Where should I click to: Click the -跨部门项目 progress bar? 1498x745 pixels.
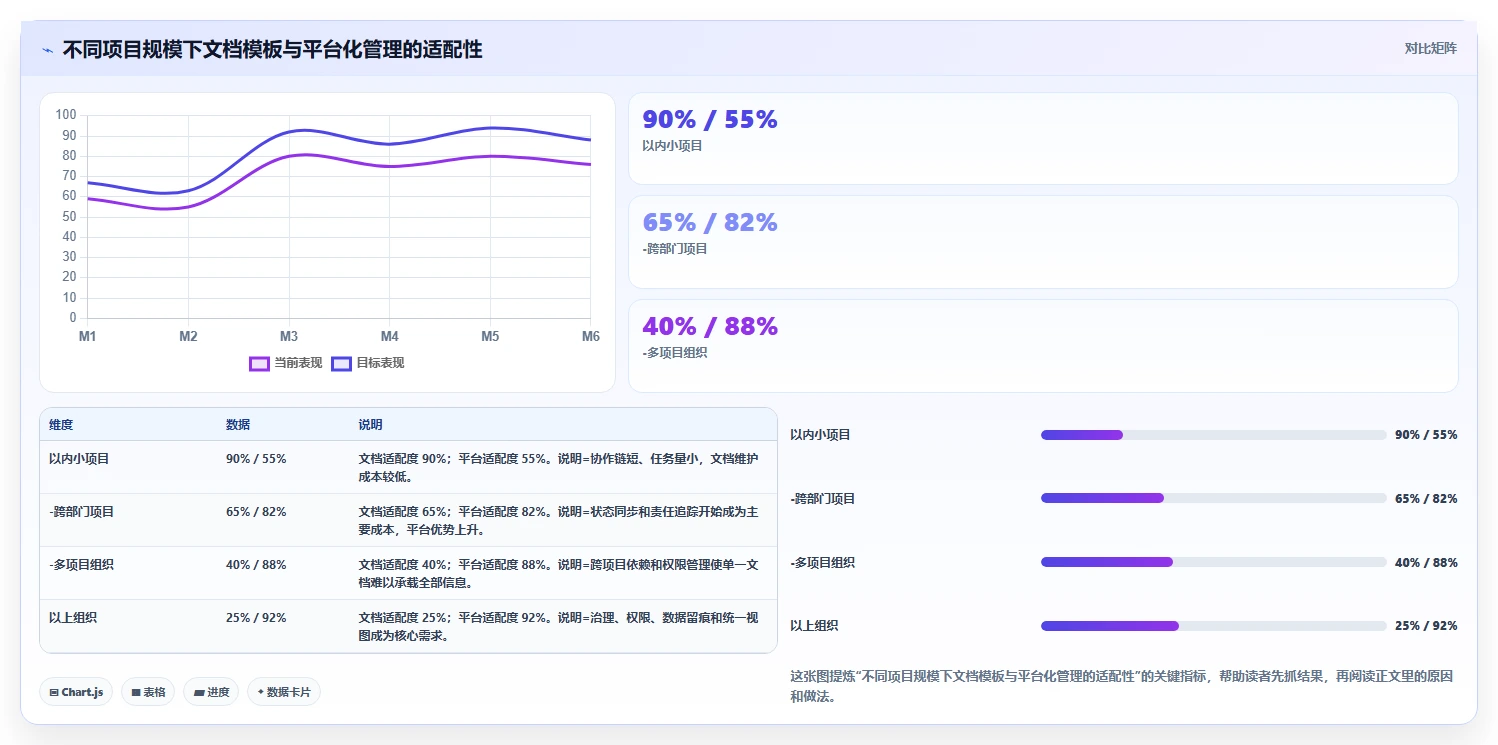point(1213,498)
